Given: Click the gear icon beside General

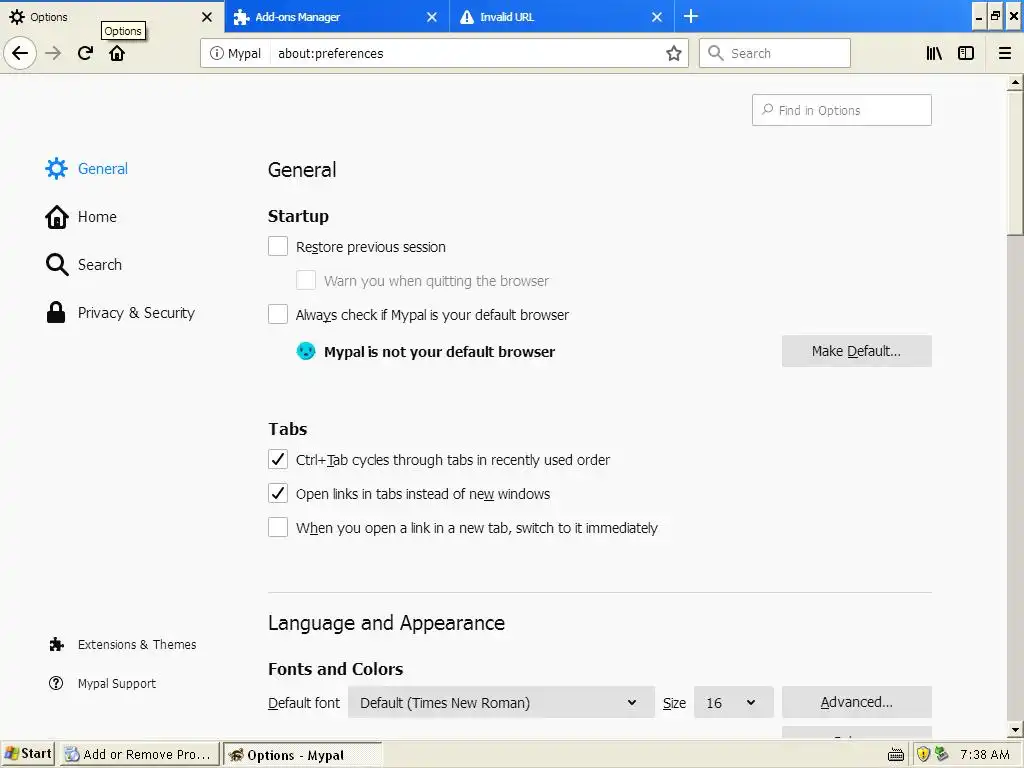Looking at the screenshot, I should [x=56, y=168].
